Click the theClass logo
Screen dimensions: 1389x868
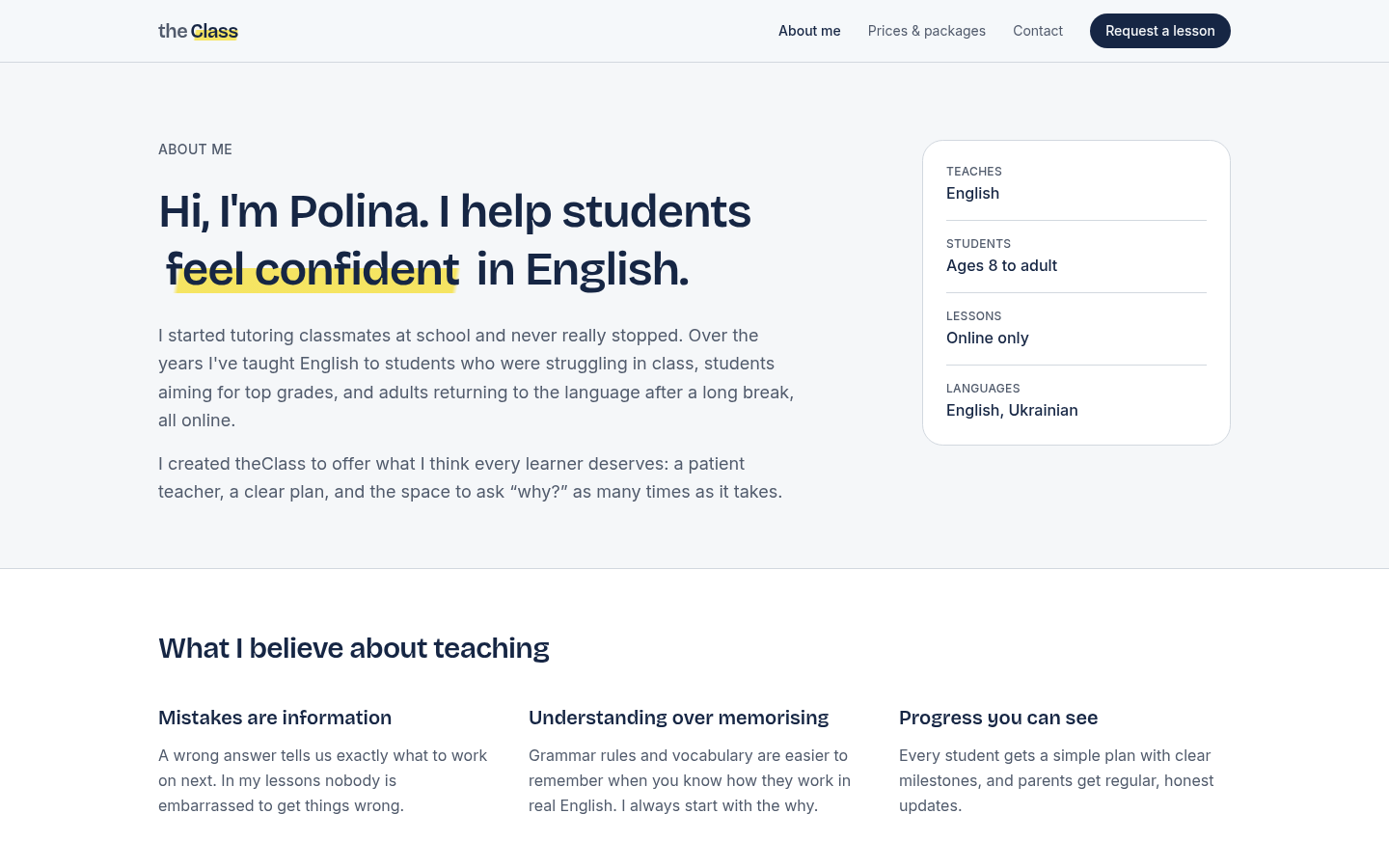pos(198,31)
